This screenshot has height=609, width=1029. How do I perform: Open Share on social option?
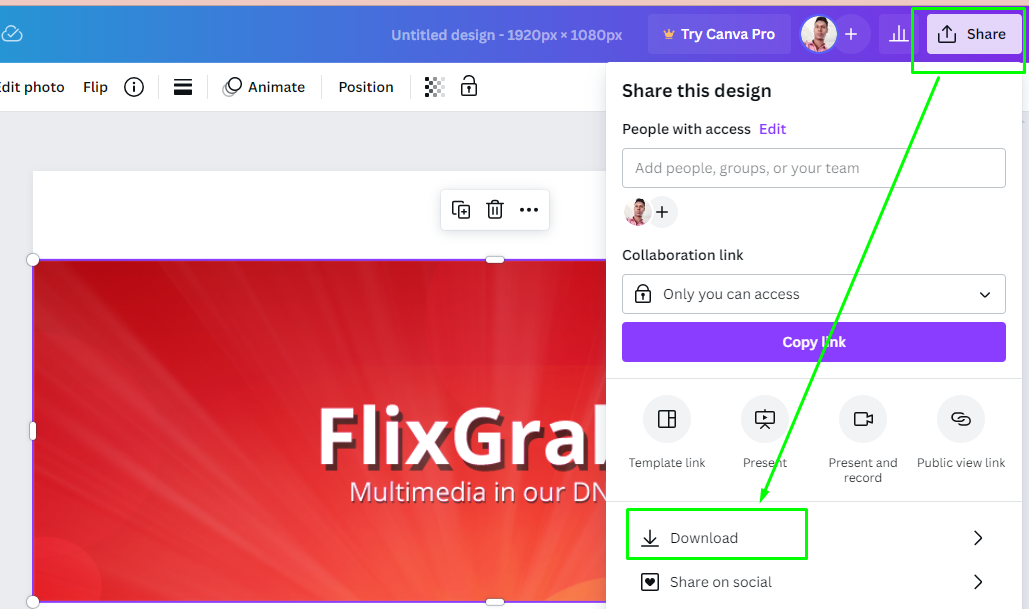coord(814,582)
